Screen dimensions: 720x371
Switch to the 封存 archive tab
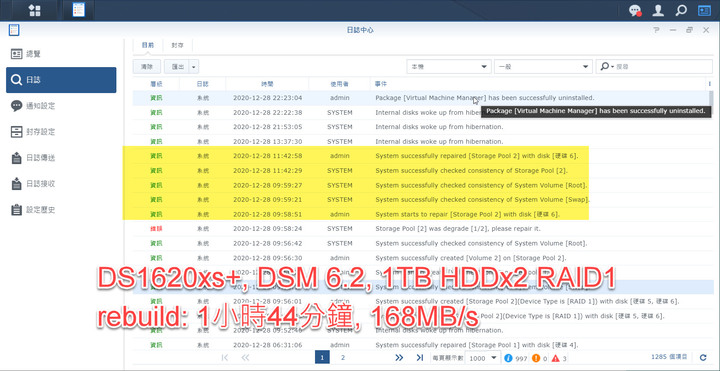point(178,45)
